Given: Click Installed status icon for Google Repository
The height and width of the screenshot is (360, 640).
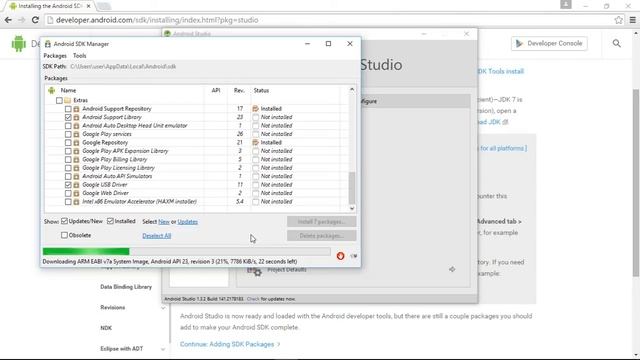Looking at the screenshot, I should click(x=256, y=142).
